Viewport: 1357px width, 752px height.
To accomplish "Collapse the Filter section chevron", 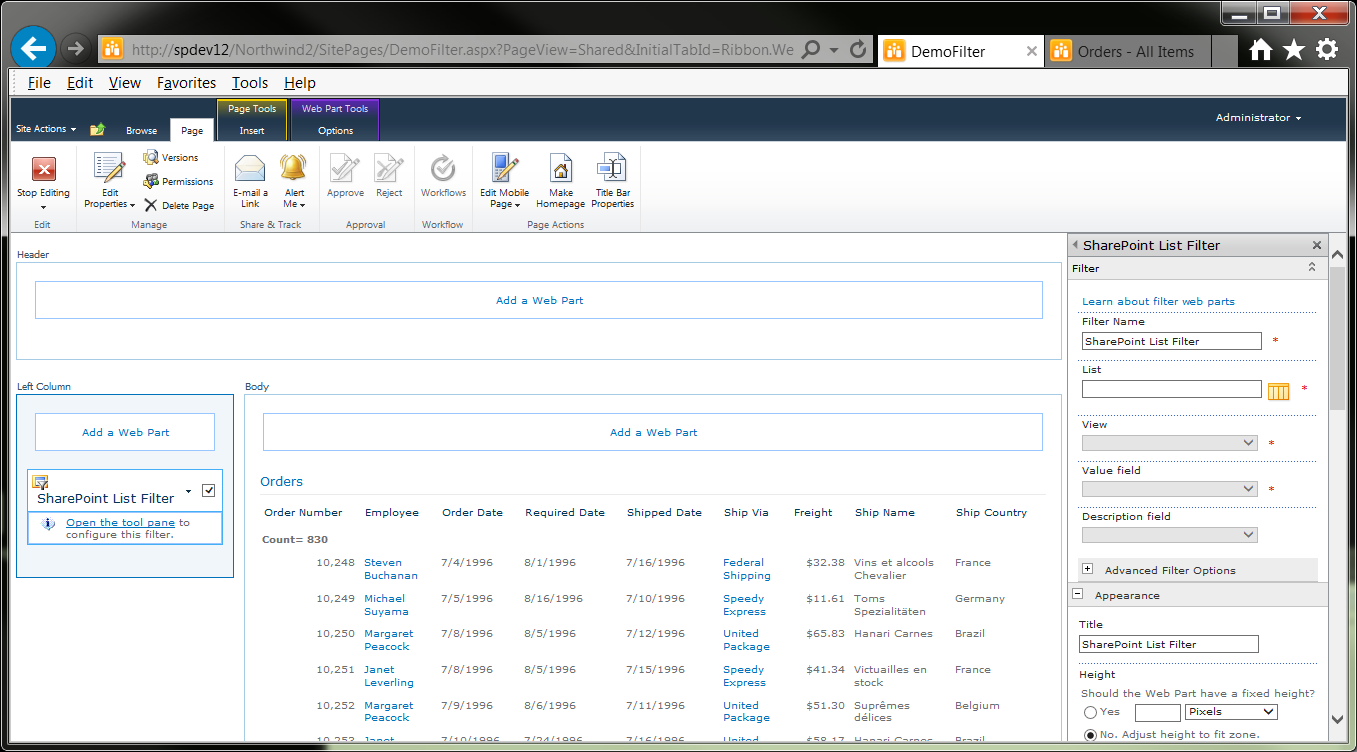I will click(x=1312, y=268).
